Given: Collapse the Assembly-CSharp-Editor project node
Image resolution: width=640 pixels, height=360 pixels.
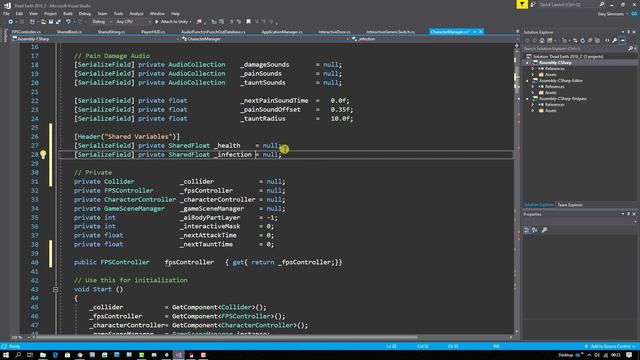Looking at the screenshot, I should point(527,81).
